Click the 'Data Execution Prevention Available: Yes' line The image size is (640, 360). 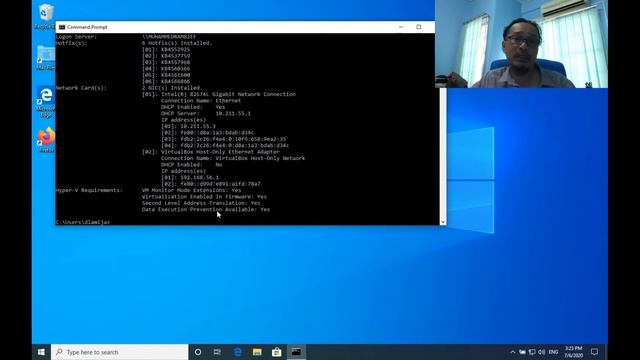click(206, 209)
